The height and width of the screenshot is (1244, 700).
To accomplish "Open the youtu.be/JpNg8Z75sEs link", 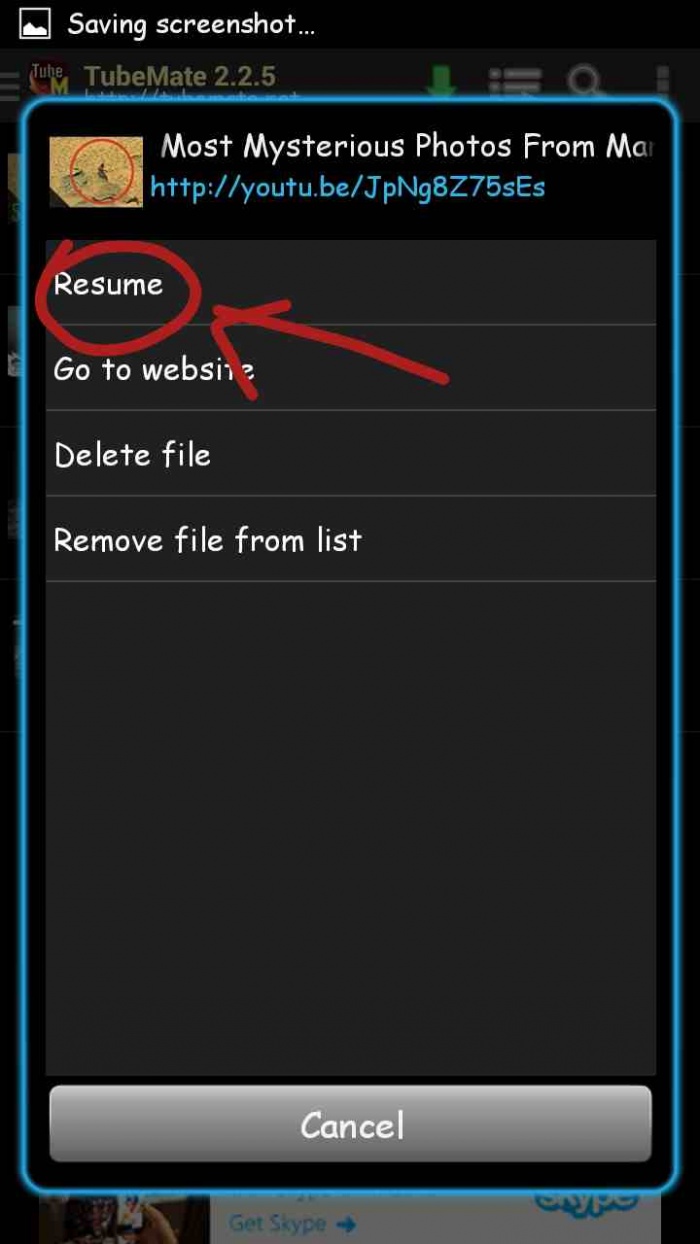I will pos(347,186).
